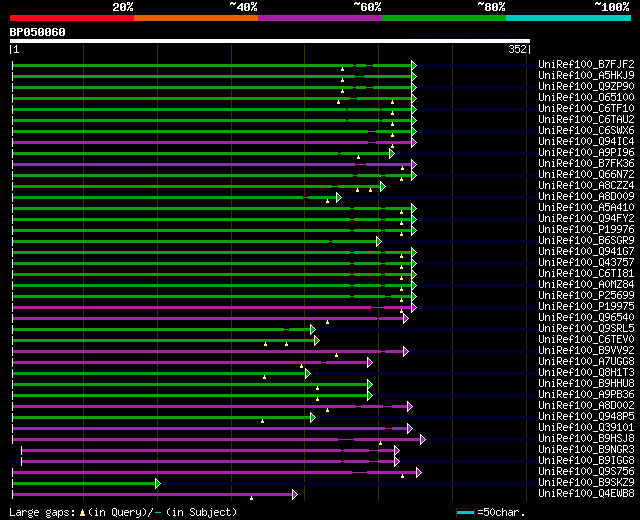Click the yellow gap marker in the Large gaps legend
This screenshot has height=520, width=640.
[82, 513]
